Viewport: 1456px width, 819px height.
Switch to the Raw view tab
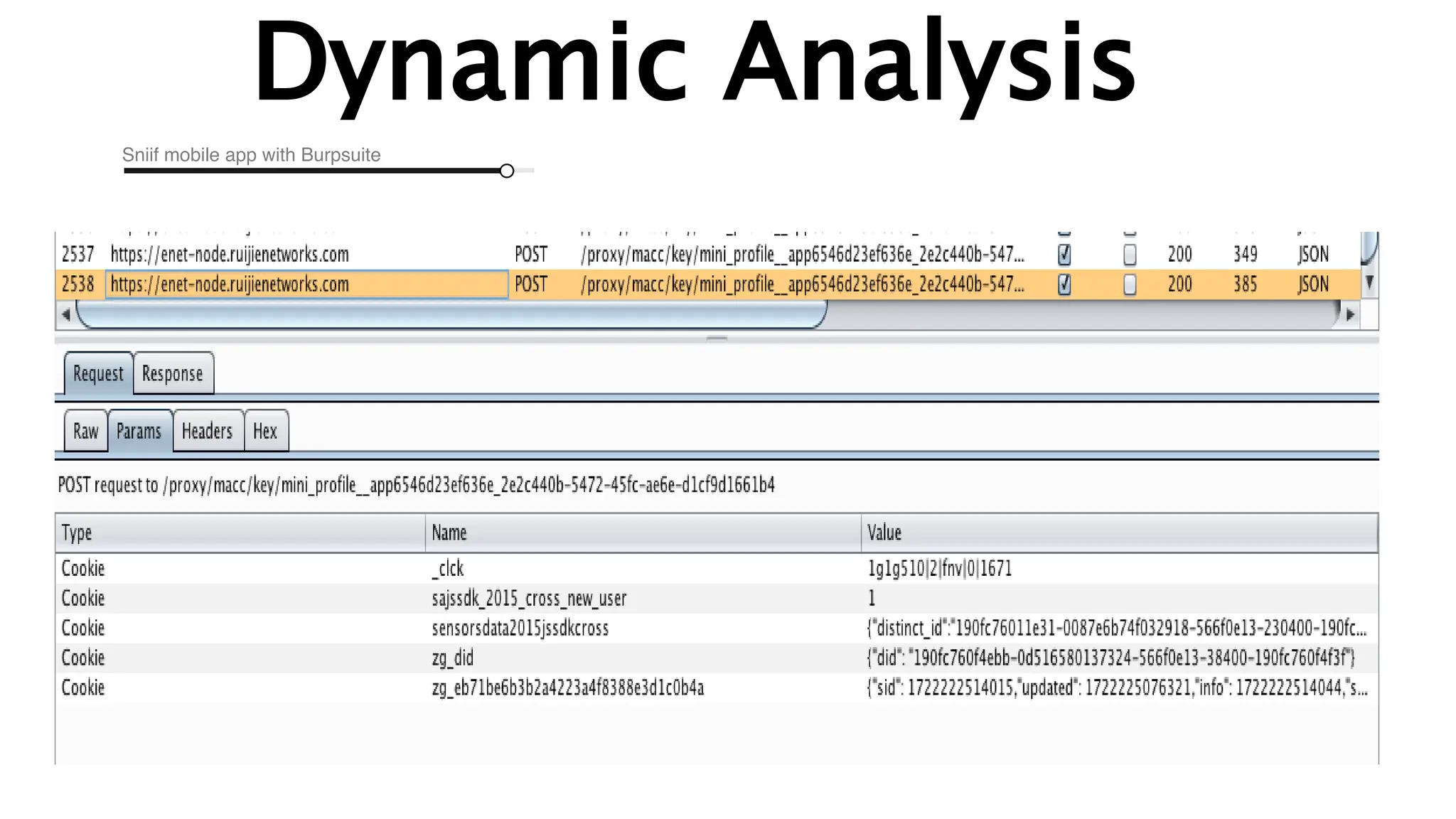tap(86, 431)
